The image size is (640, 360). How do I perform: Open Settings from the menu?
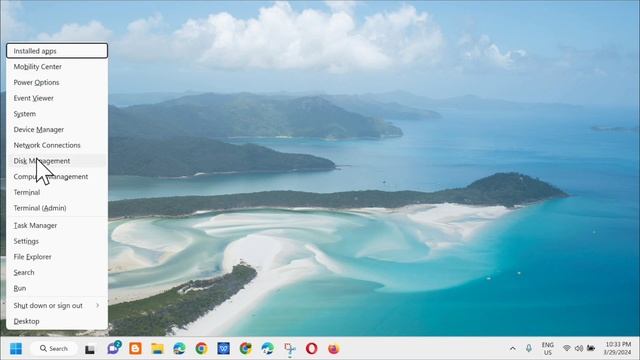57,241
